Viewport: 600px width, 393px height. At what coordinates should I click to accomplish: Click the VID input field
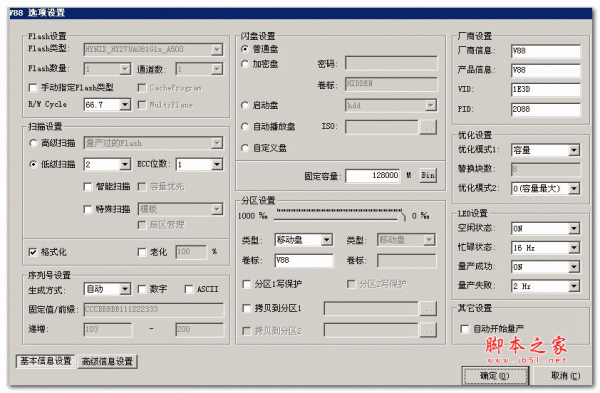[x=546, y=90]
